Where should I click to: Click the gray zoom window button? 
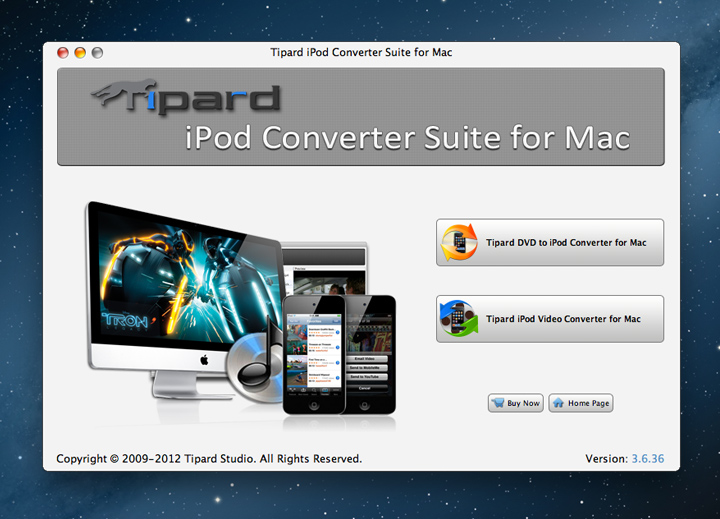point(97,53)
